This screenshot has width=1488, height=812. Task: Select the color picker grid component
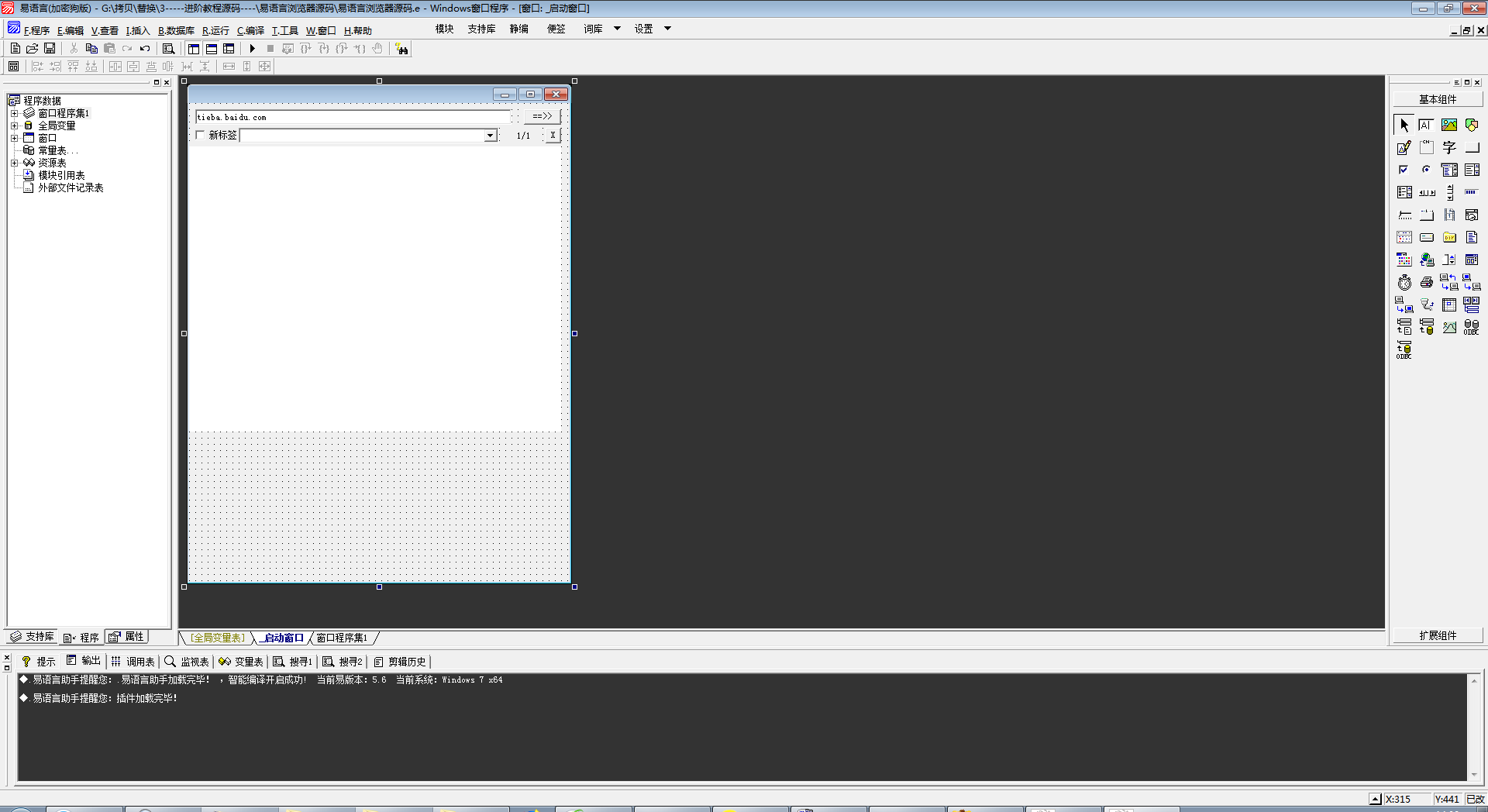click(1404, 260)
